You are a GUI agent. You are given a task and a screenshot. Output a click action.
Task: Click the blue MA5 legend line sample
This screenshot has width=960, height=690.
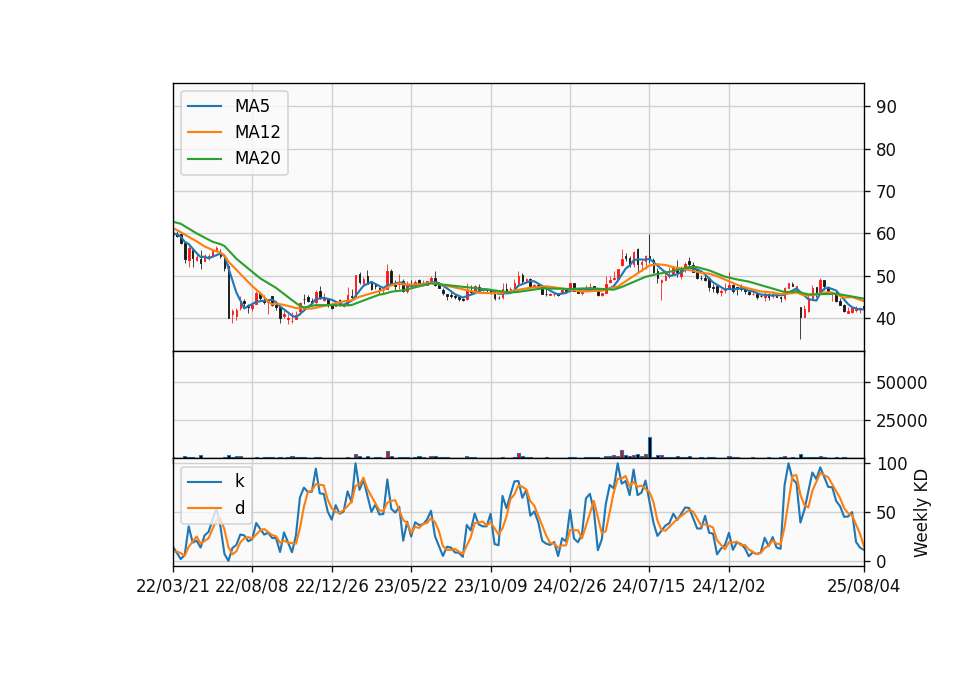tap(204, 106)
